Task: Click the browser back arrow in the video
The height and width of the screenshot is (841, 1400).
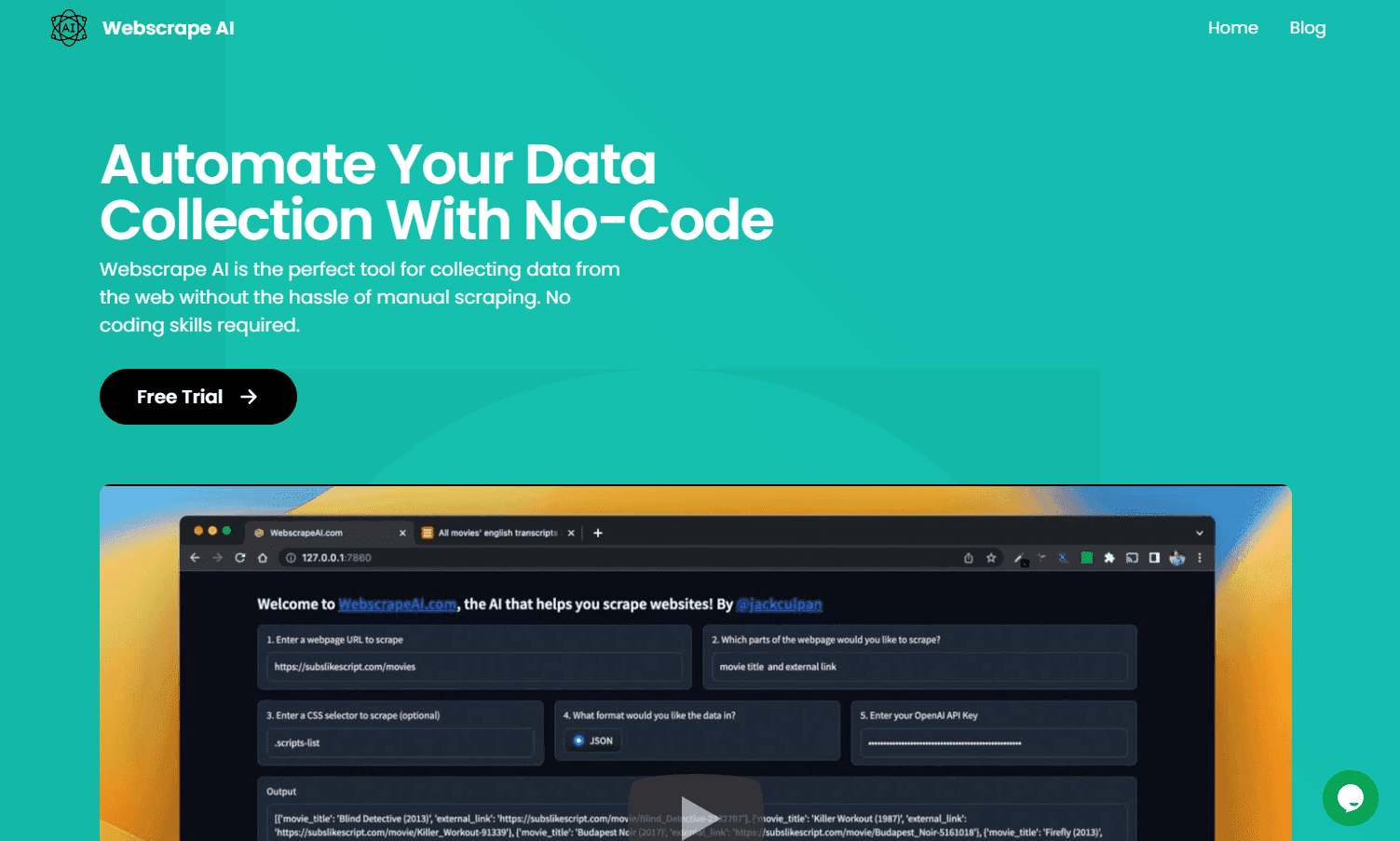Action: (195, 558)
